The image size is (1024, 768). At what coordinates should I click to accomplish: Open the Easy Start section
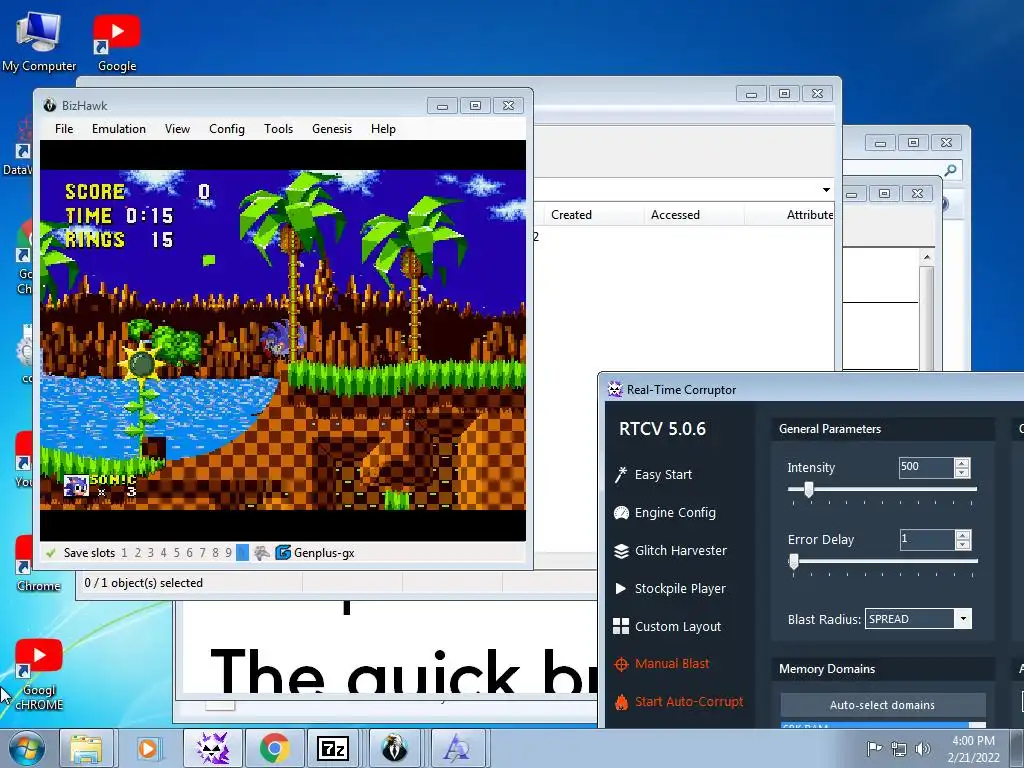(x=653, y=475)
